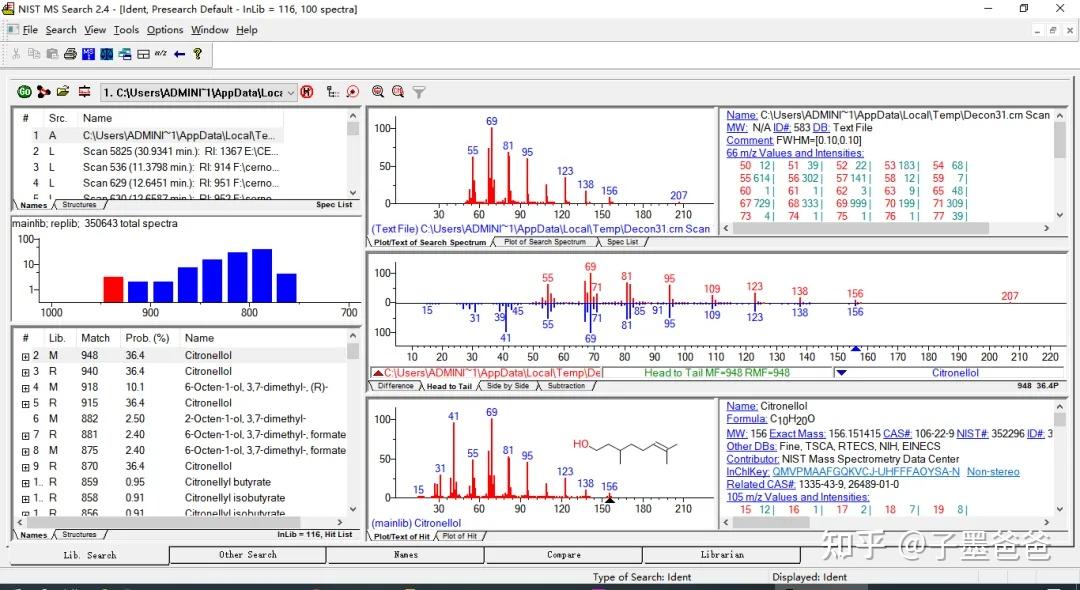1080x590 pixels.
Task: Open the Options menu
Action: [x=165, y=30]
